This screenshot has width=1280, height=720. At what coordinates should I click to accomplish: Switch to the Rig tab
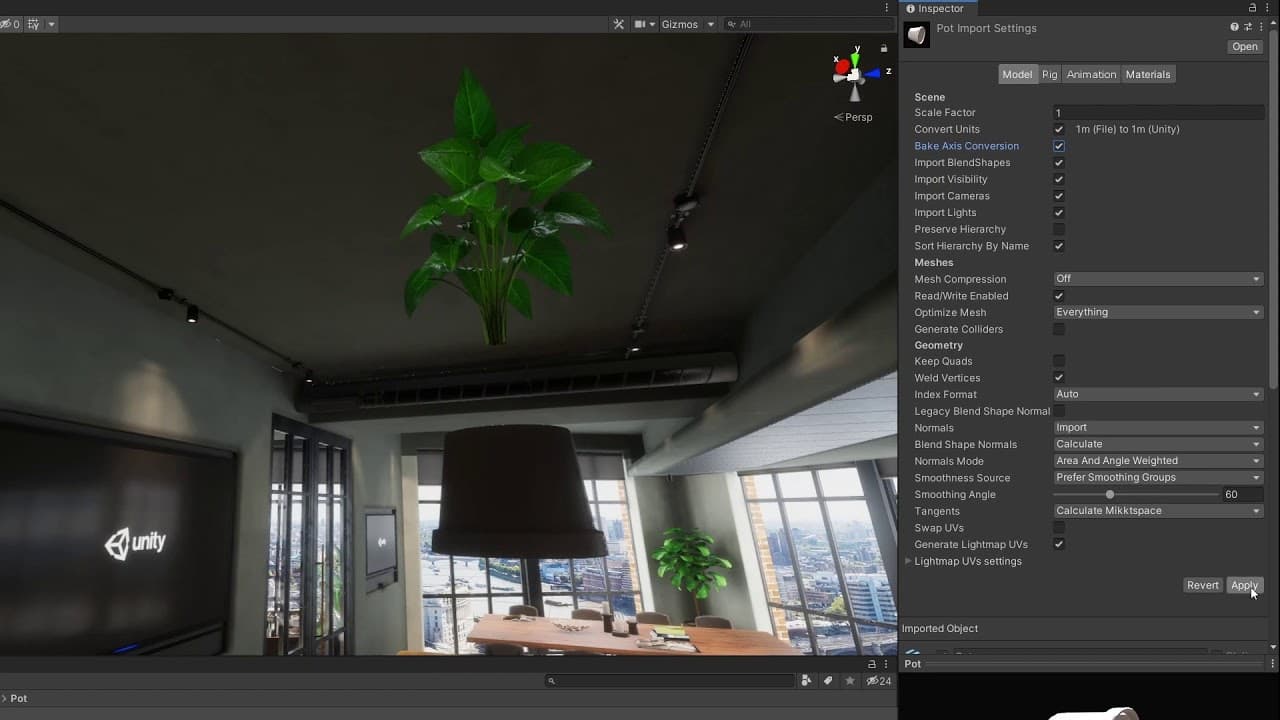pyautogui.click(x=1049, y=74)
